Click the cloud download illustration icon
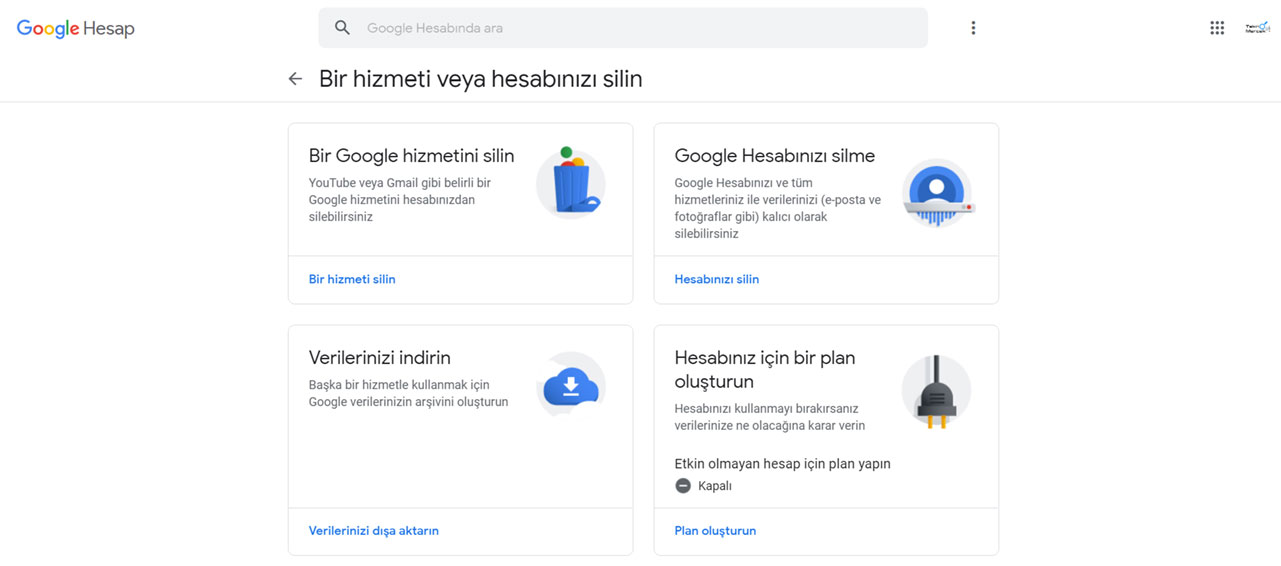This screenshot has height=566, width=1281. [571, 385]
